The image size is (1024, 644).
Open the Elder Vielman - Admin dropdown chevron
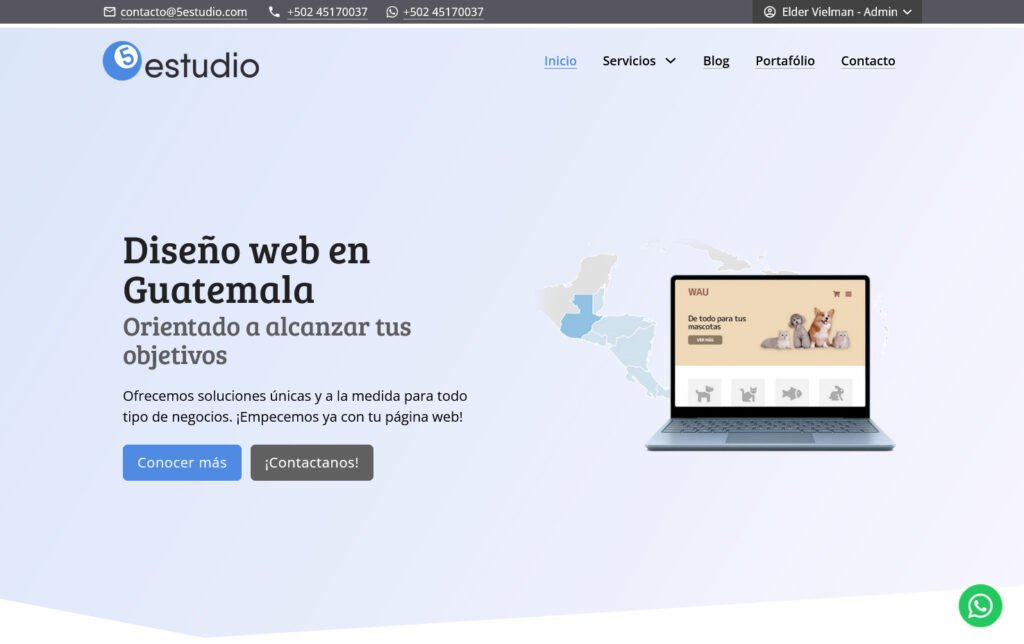(907, 12)
